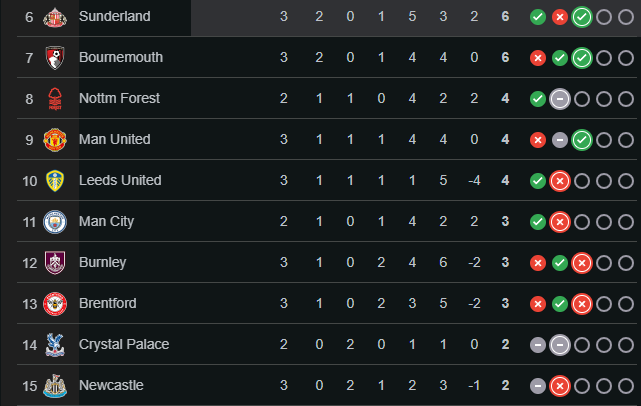Screen dimensions: 641x406
Task: Click the Sunderland club crest
Action: [x=55, y=17]
